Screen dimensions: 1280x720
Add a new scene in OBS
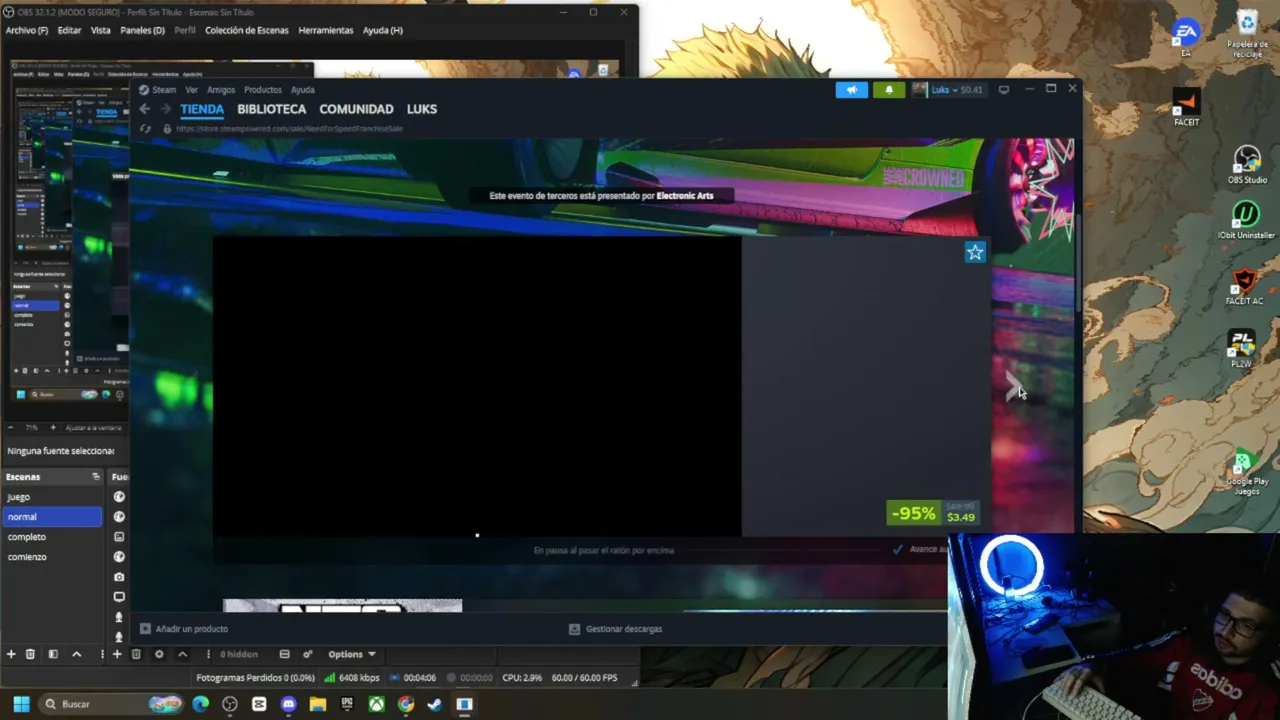point(11,654)
